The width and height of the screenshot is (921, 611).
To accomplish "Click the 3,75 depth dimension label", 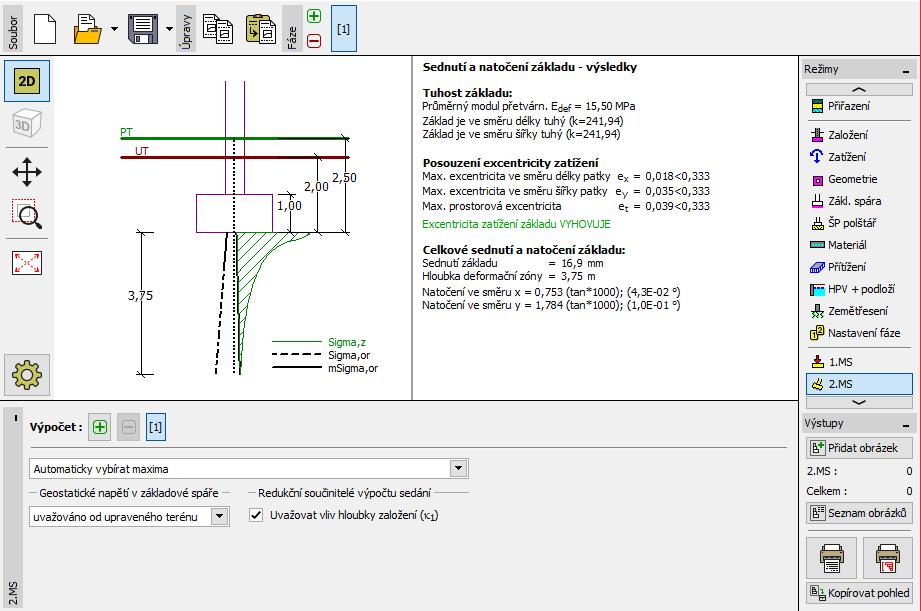I will 140,296.
